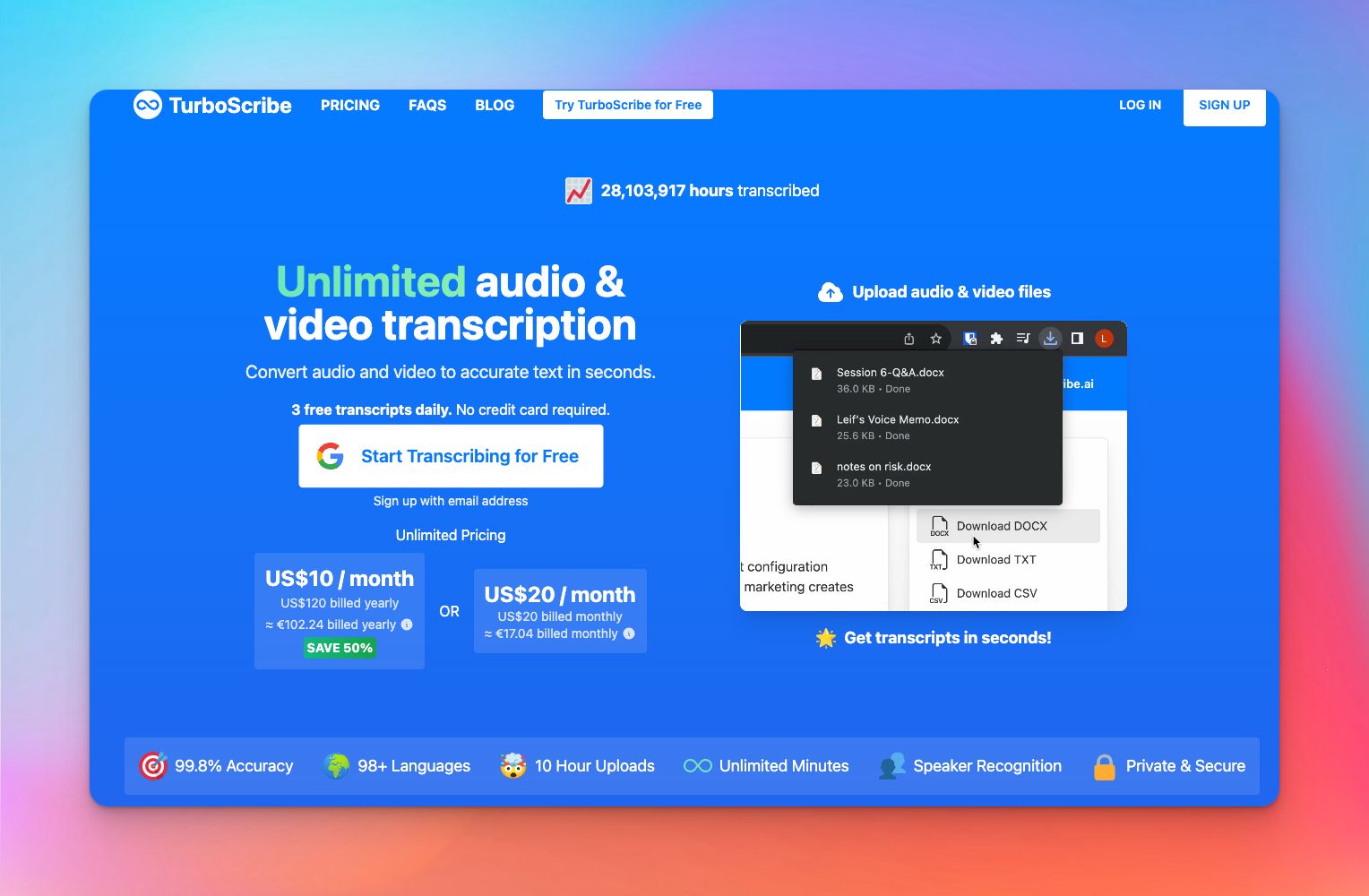The width and height of the screenshot is (1369, 896).
Task: Open the BLOG menu item
Action: click(x=495, y=105)
